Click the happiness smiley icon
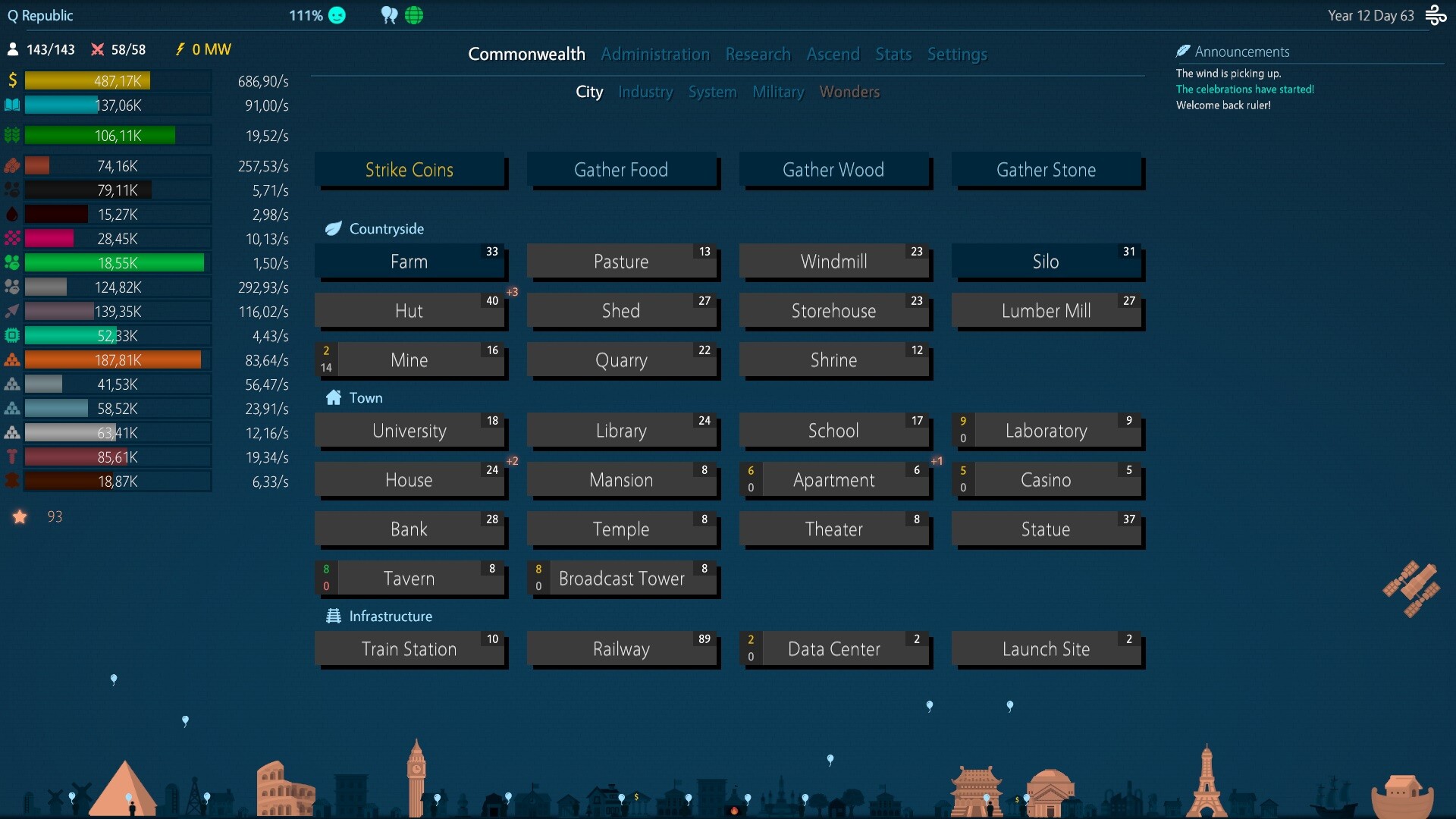This screenshot has width=1456, height=819. (x=337, y=15)
